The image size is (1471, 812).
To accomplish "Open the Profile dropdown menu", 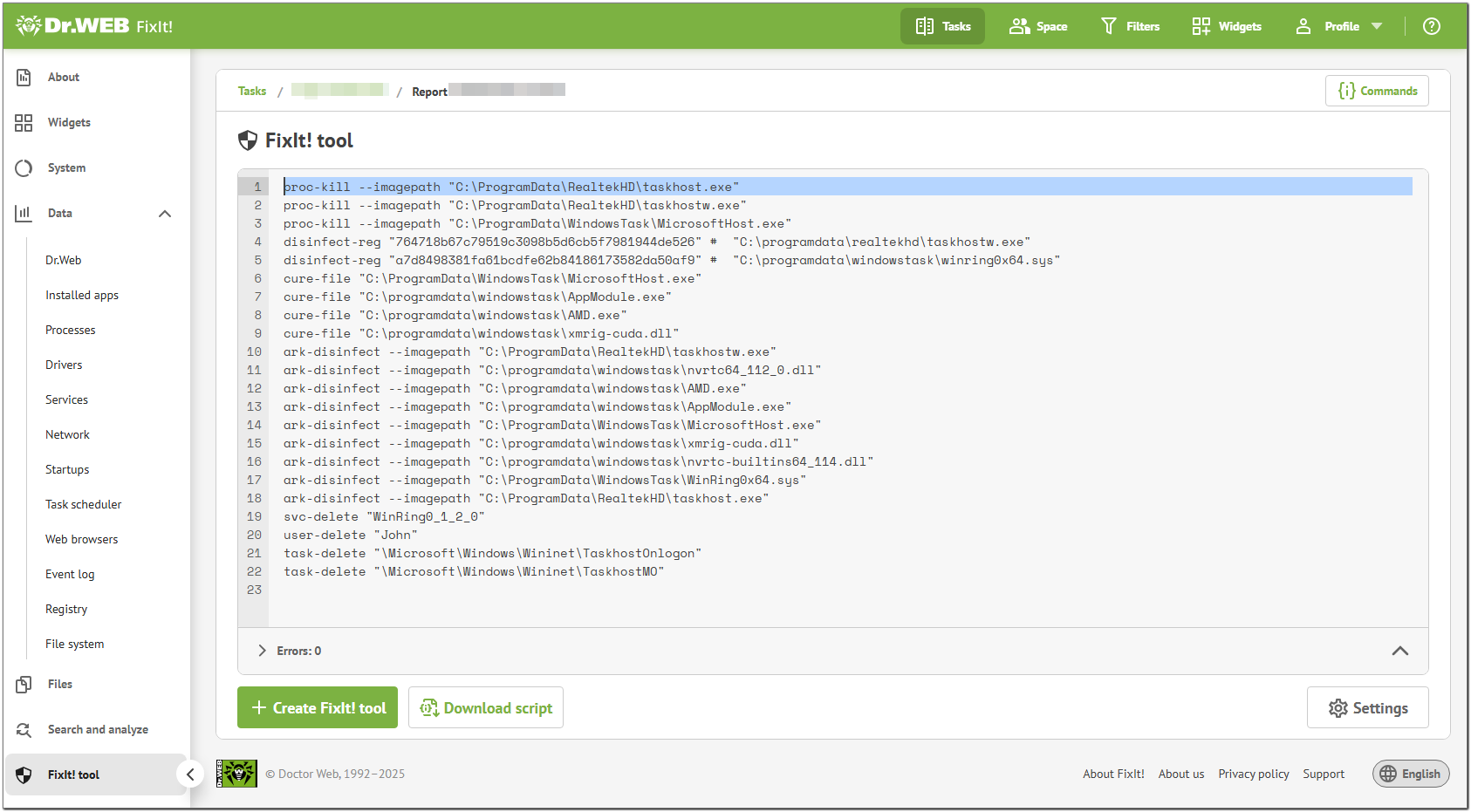I will pyautogui.click(x=1339, y=26).
